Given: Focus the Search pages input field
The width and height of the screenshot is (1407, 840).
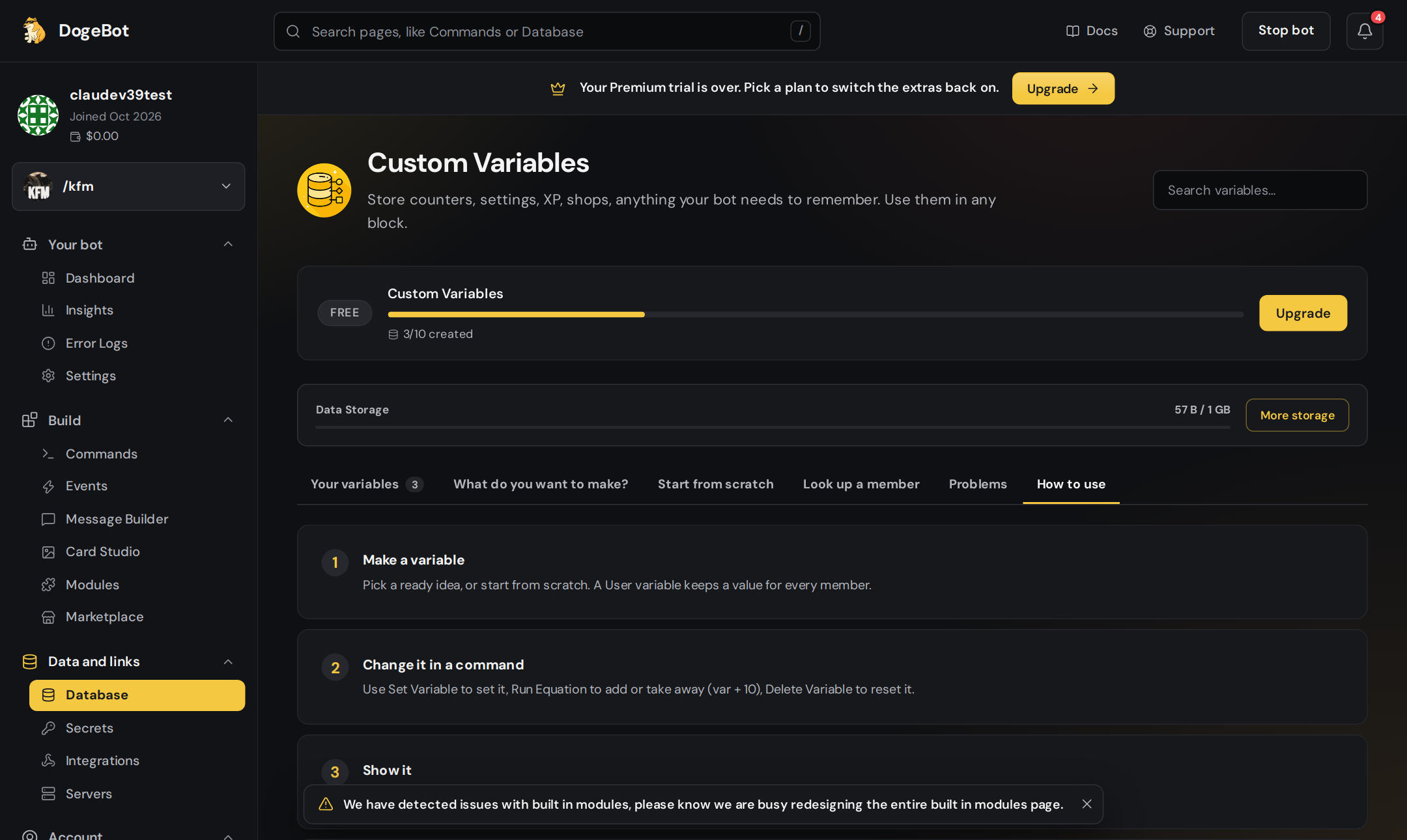Looking at the screenshot, I should point(547,31).
